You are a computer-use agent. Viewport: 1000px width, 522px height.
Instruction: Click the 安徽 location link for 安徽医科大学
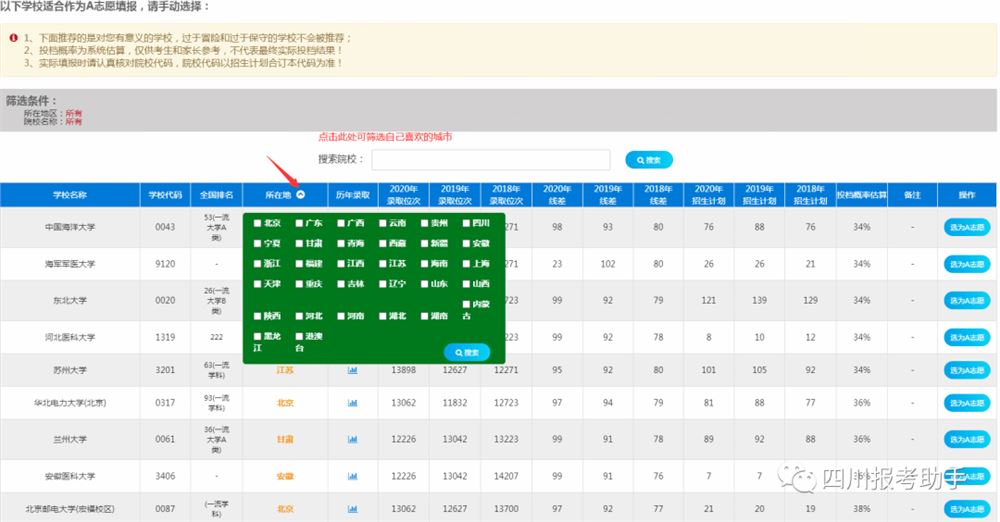tap(285, 476)
